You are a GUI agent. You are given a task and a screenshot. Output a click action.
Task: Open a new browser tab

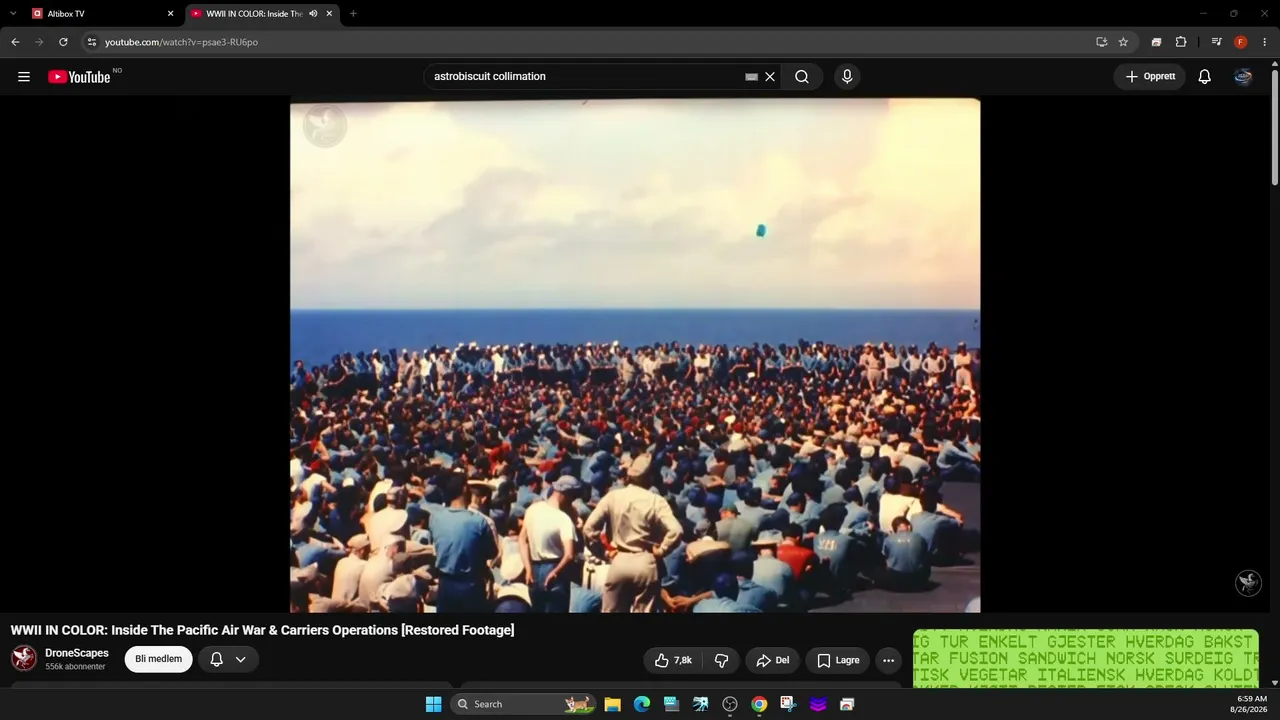click(x=353, y=14)
